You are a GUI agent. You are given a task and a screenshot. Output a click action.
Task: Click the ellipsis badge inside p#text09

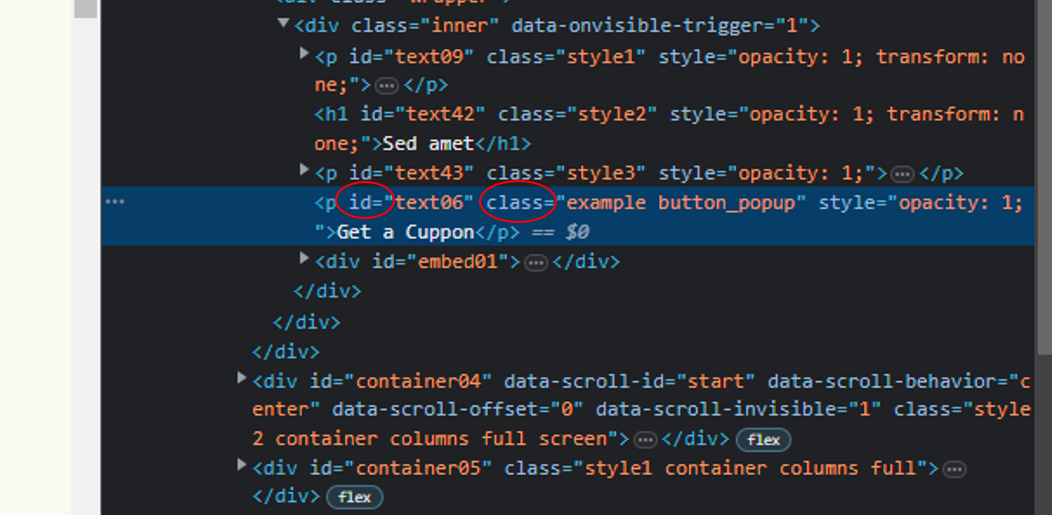coord(387,87)
